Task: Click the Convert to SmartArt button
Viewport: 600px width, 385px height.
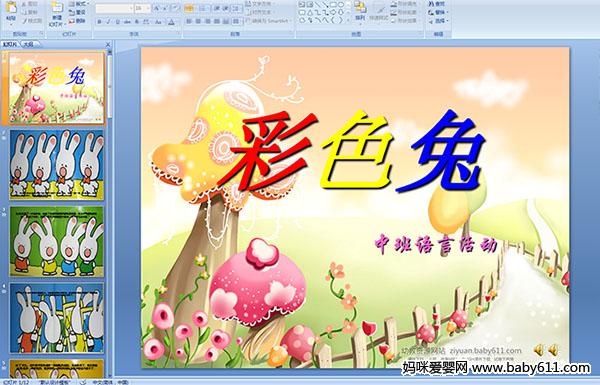Action: [x=269, y=21]
